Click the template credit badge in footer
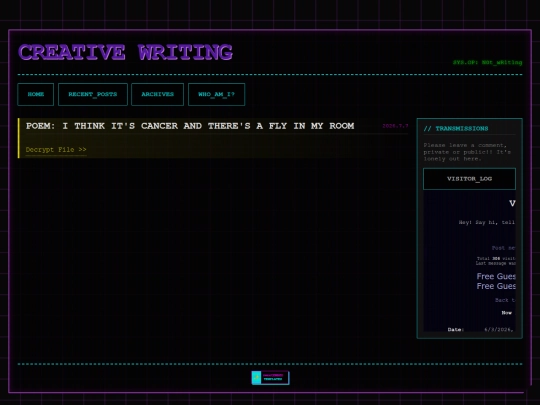 [x=270, y=377]
